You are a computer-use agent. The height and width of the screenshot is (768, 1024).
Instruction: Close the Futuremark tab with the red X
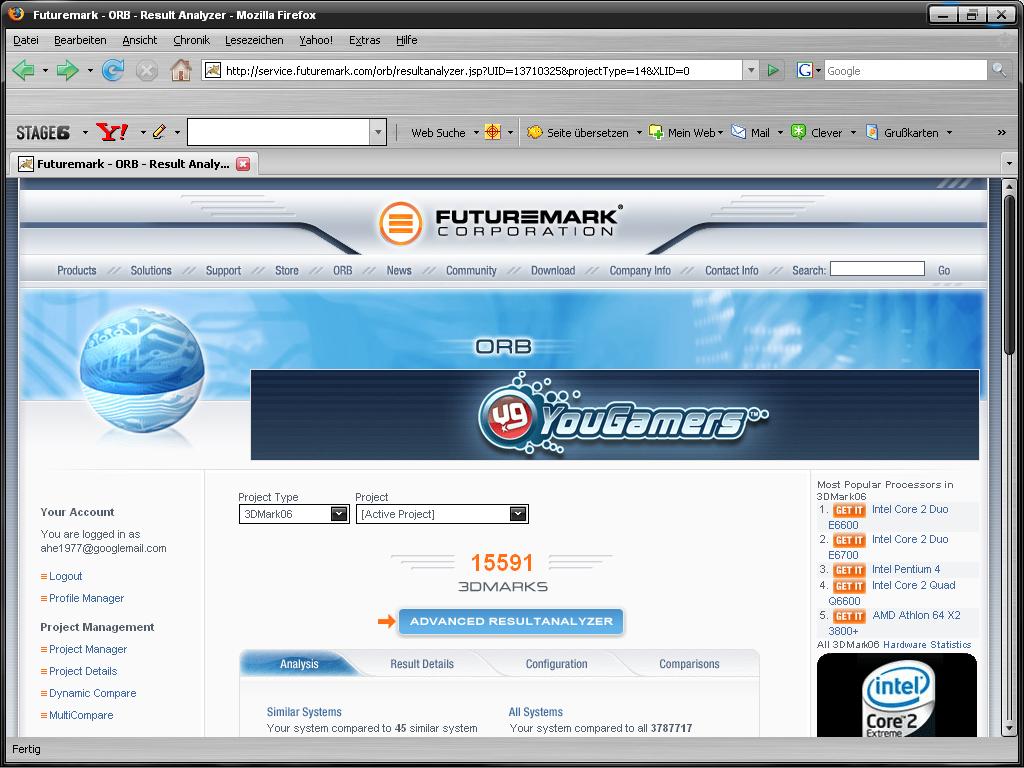point(243,164)
